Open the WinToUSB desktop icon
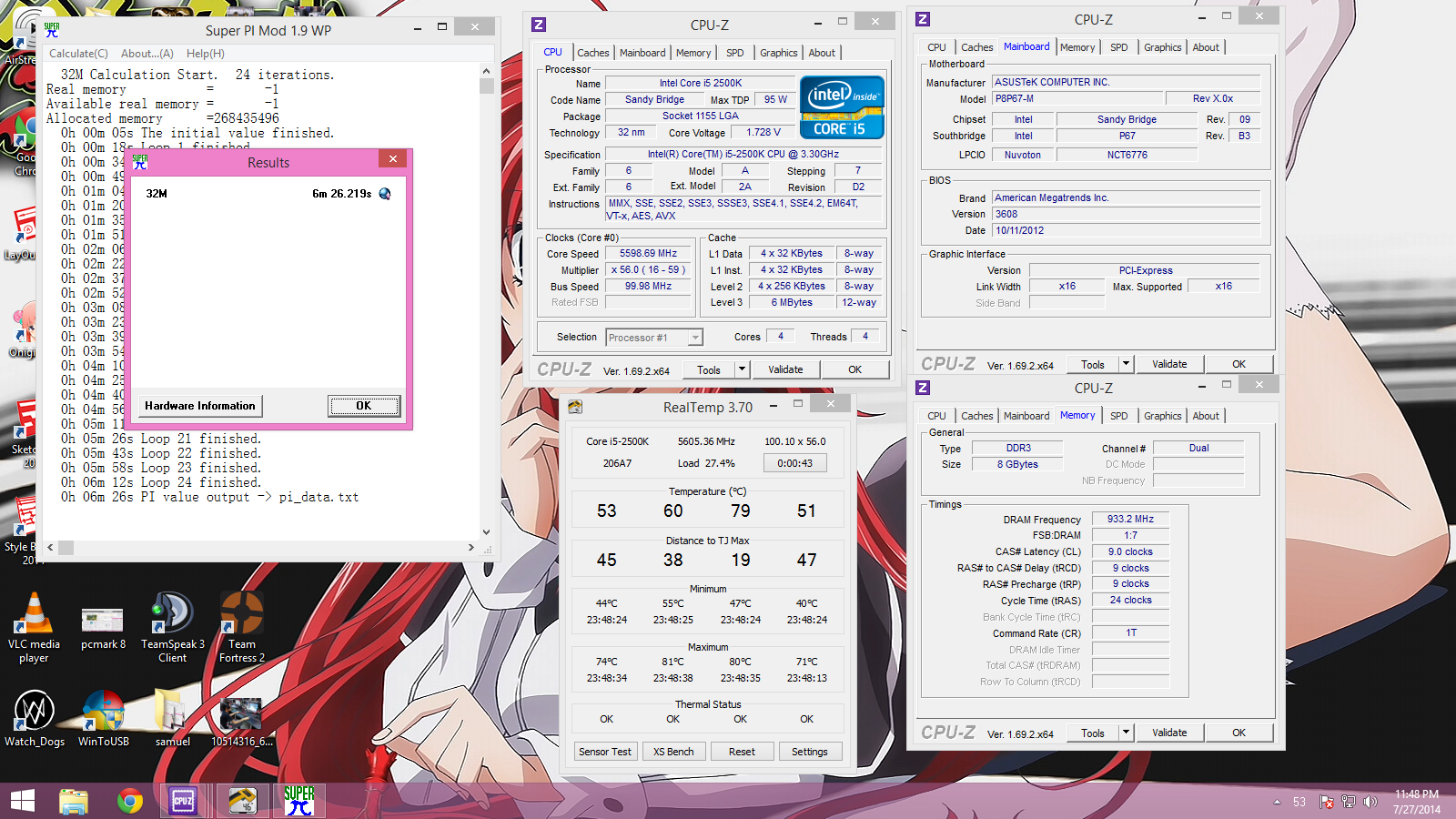This screenshot has height=819, width=1456. pos(103,718)
